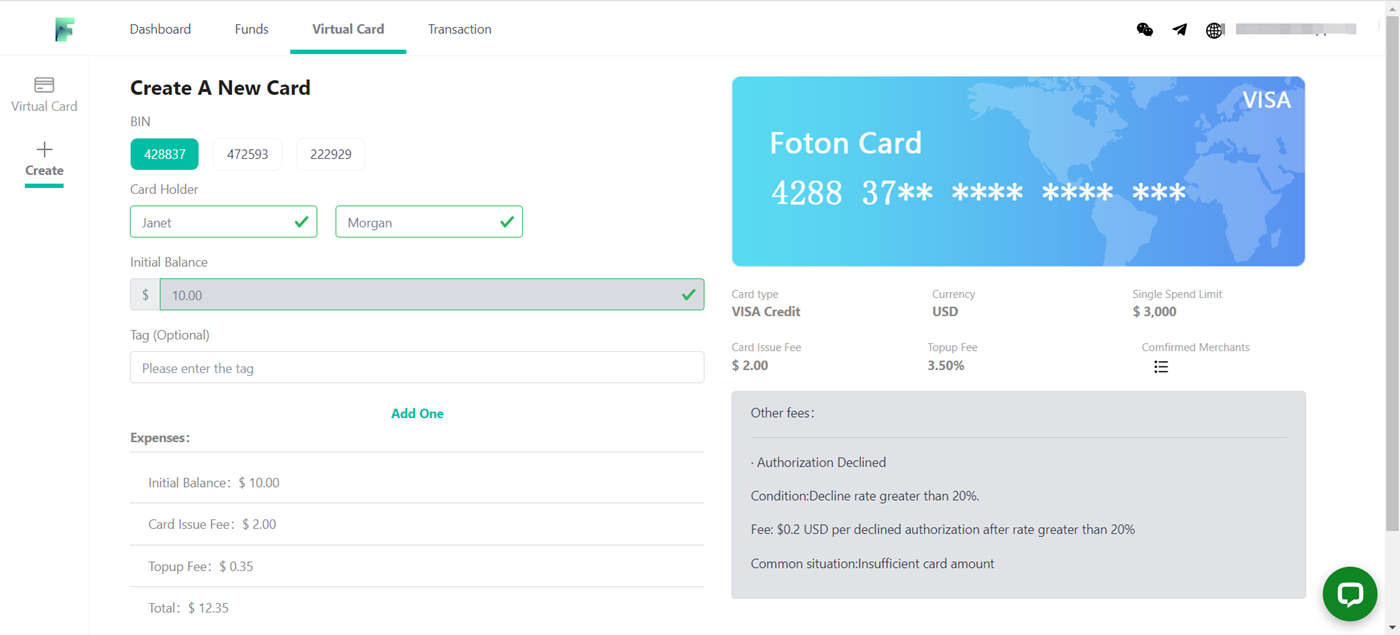The width and height of the screenshot is (1400, 635).
Task: Click the 'Authorization Declined' fee text
Action: click(x=819, y=462)
